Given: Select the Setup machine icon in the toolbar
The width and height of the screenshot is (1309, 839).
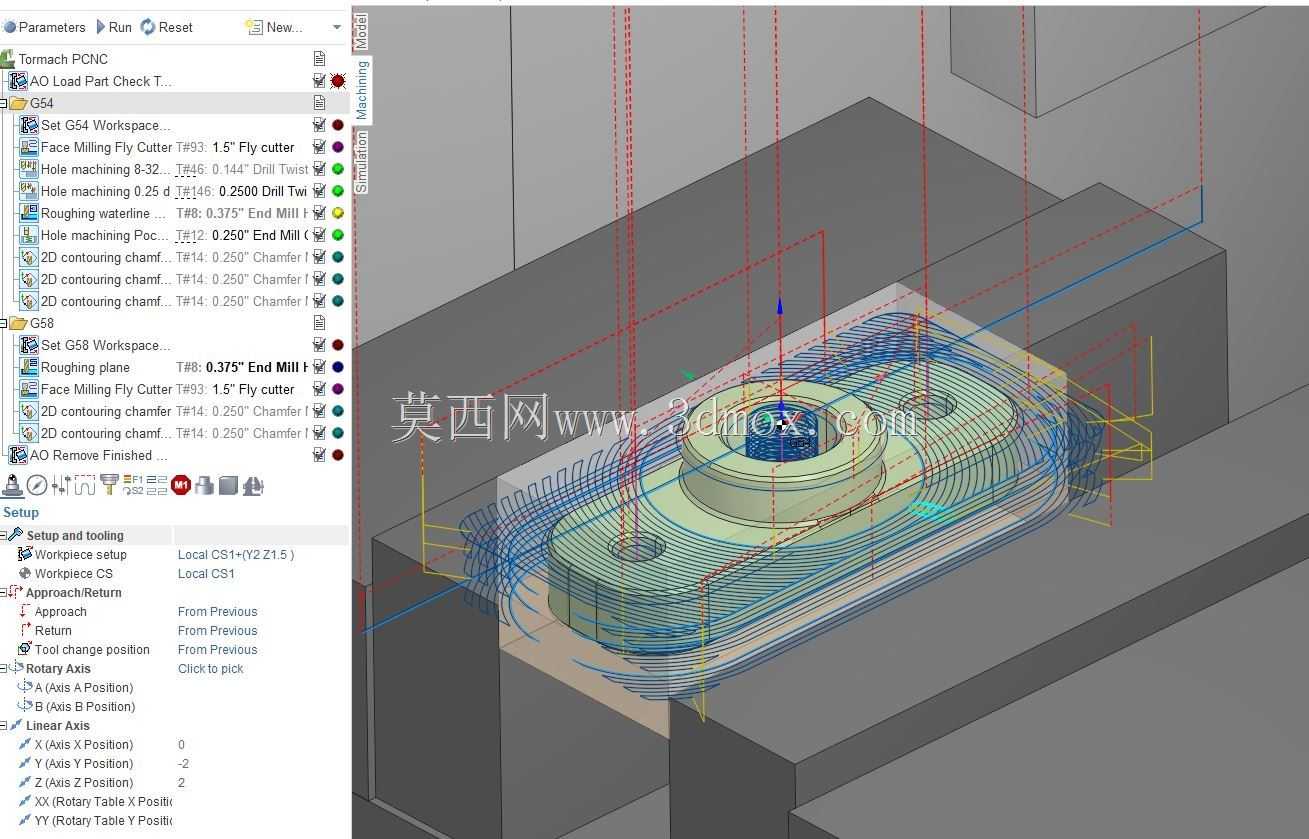Looking at the screenshot, I should [13, 486].
